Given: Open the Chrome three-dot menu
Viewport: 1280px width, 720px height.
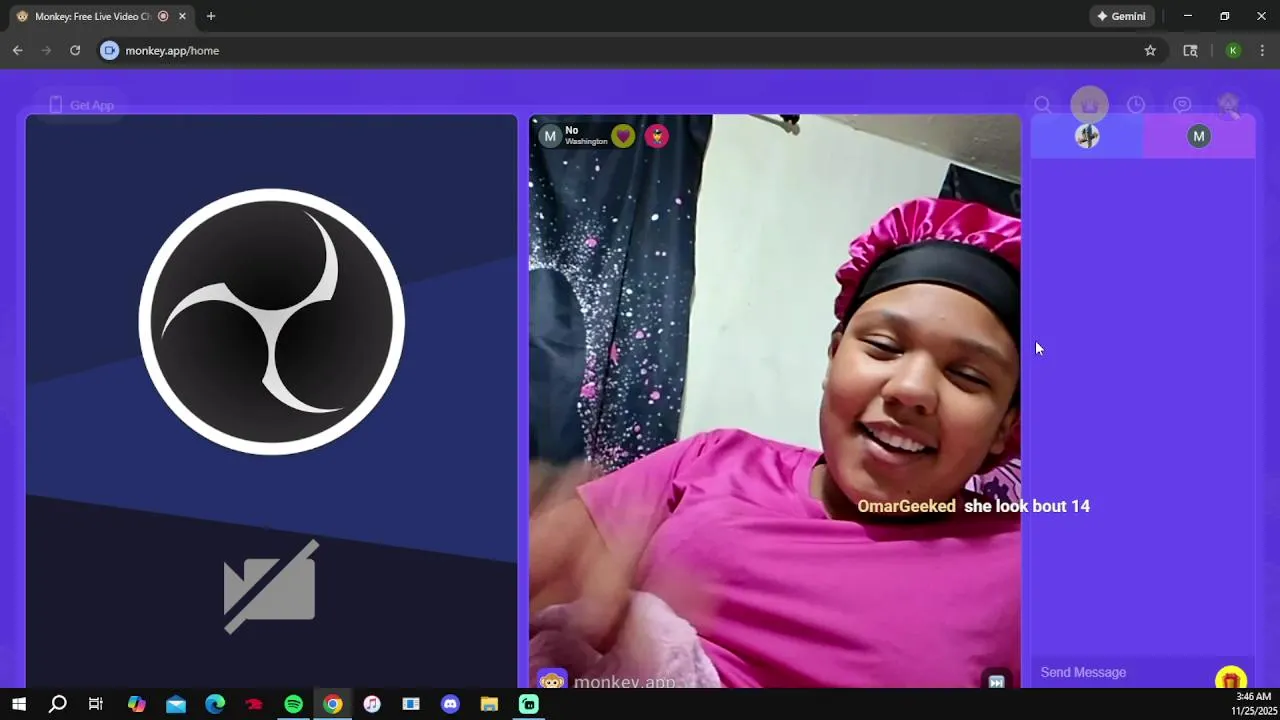Looking at the screenshot, I should point(1262,50).
